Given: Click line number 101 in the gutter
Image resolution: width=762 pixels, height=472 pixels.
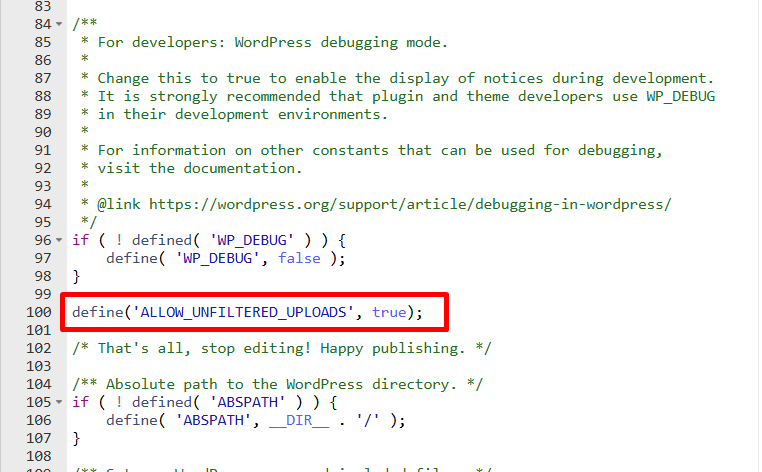Looking at the screenshot, I should pyautogui.click(x=39, y=330).
